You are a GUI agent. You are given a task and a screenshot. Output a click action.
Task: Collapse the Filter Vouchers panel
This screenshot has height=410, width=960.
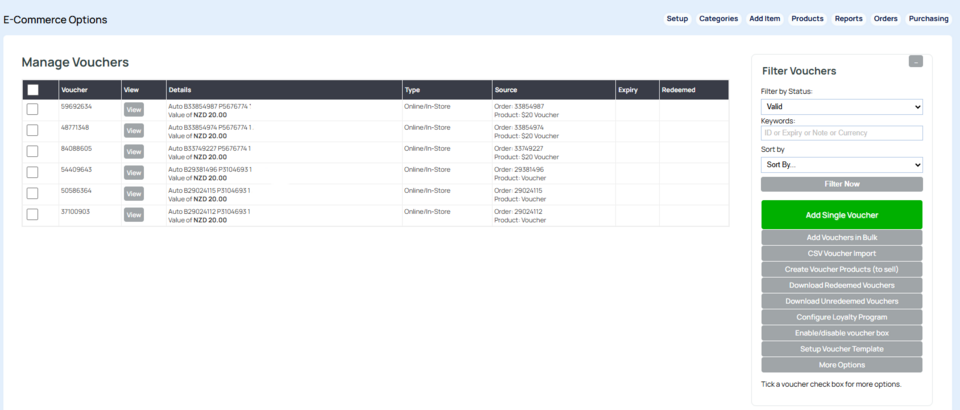point(915,61)
